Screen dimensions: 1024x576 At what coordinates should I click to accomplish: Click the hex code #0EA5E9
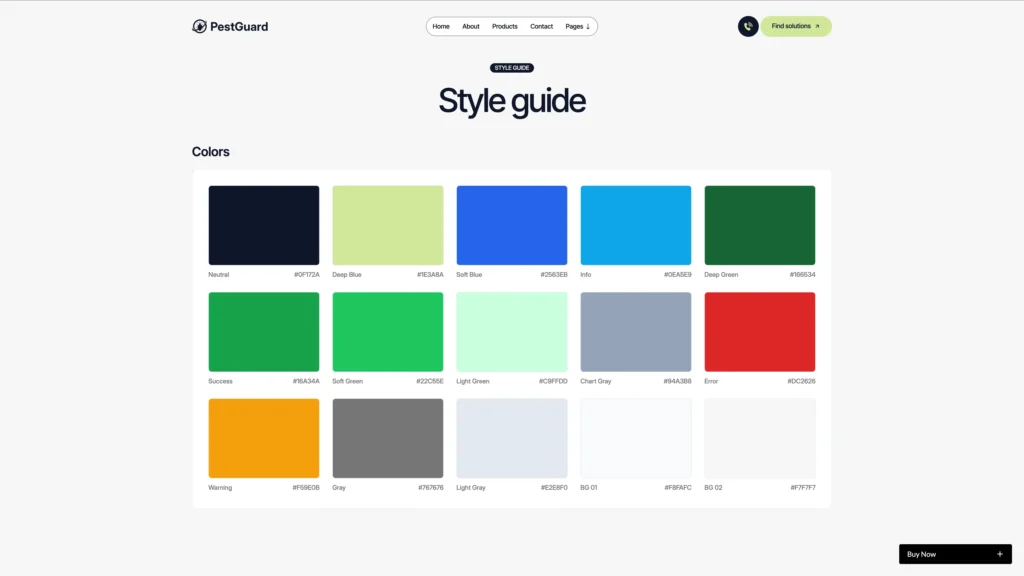coord(677,275)
